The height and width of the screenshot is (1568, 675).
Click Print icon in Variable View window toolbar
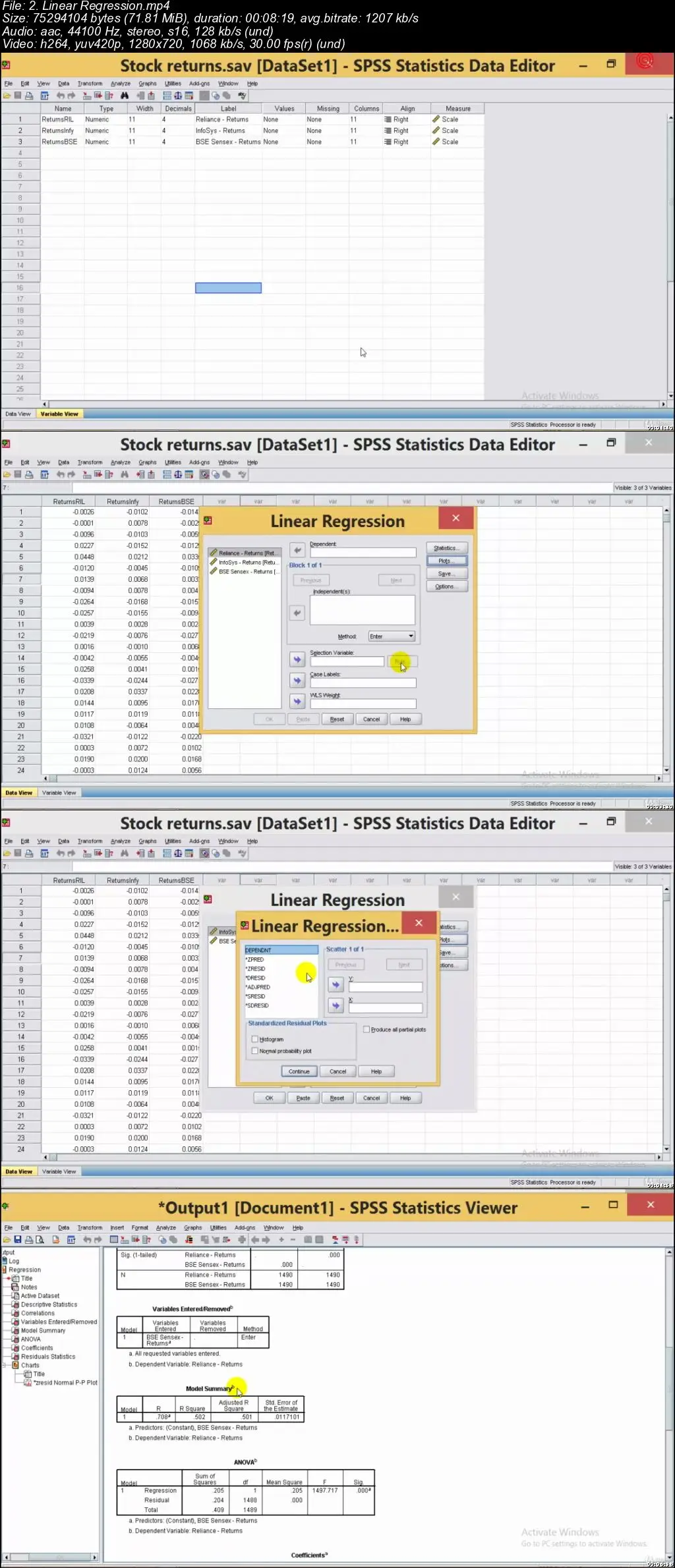tap(29, 96)
